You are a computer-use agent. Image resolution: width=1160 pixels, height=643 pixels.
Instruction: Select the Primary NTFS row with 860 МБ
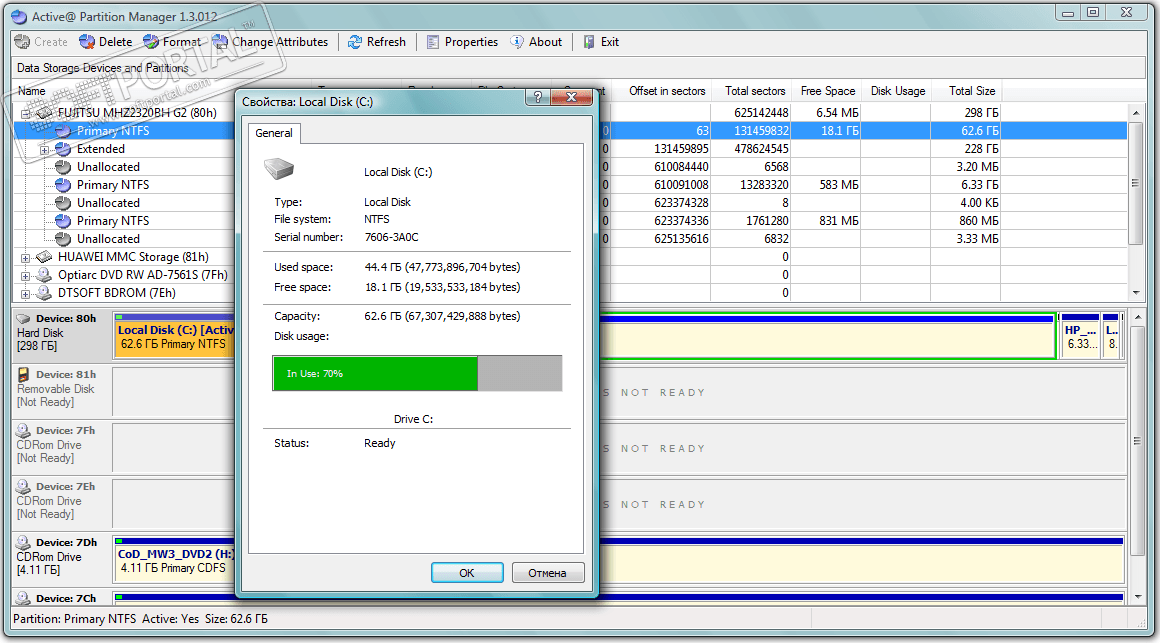click(x=112, y=220)
